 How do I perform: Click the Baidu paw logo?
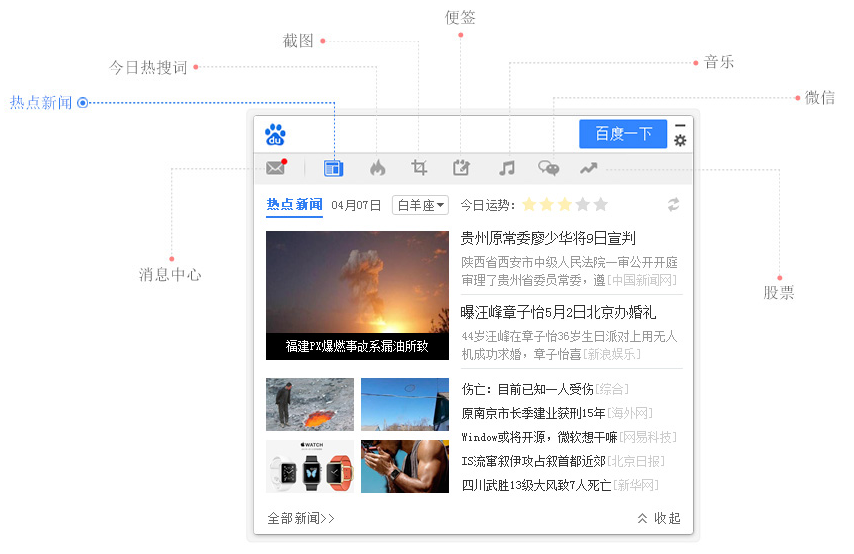click(x=276, y=134)
